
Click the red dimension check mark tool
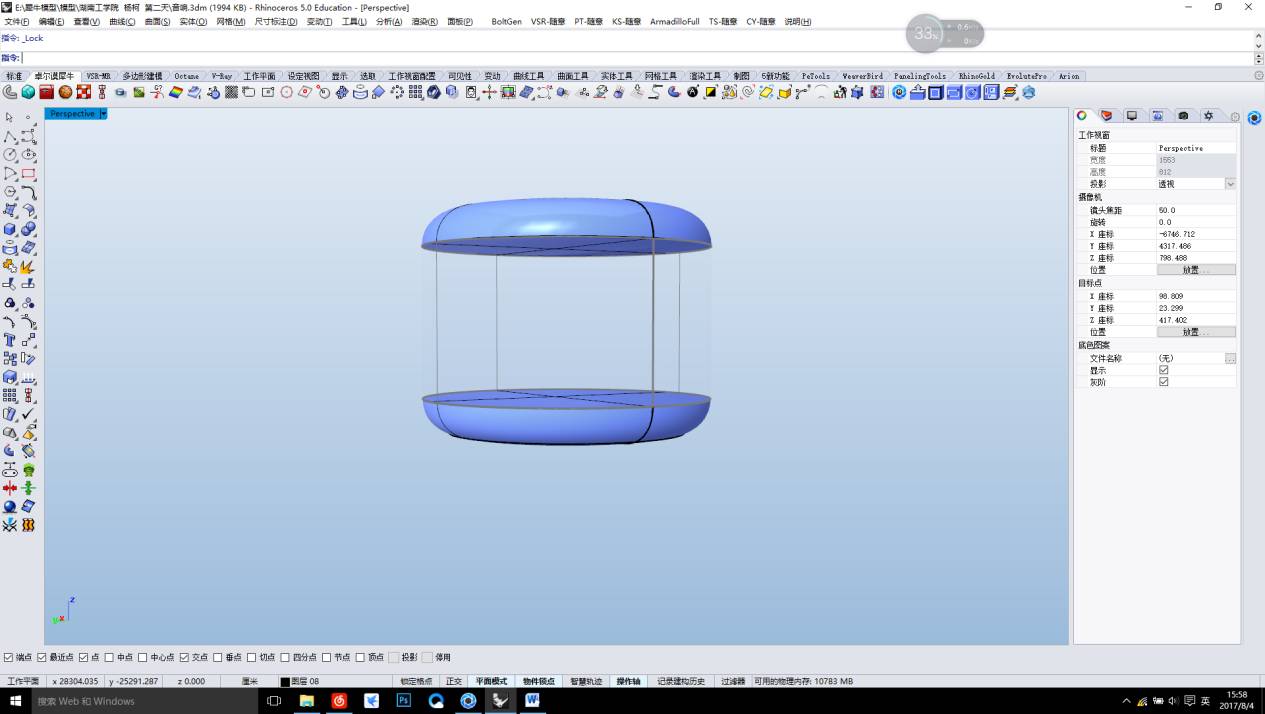click(28, 414)
